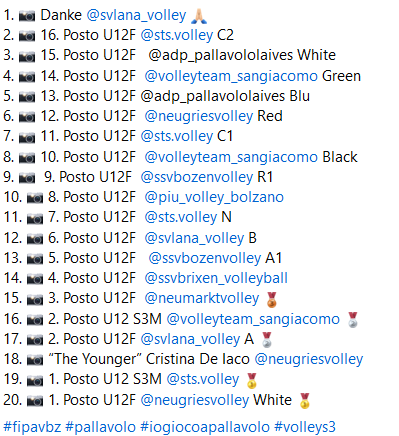Image resolution: width=399 pixels, height=436 pixels.
Task: Click the #iogiocoapallavolo hashtag
Action: (x=205, y=427)
